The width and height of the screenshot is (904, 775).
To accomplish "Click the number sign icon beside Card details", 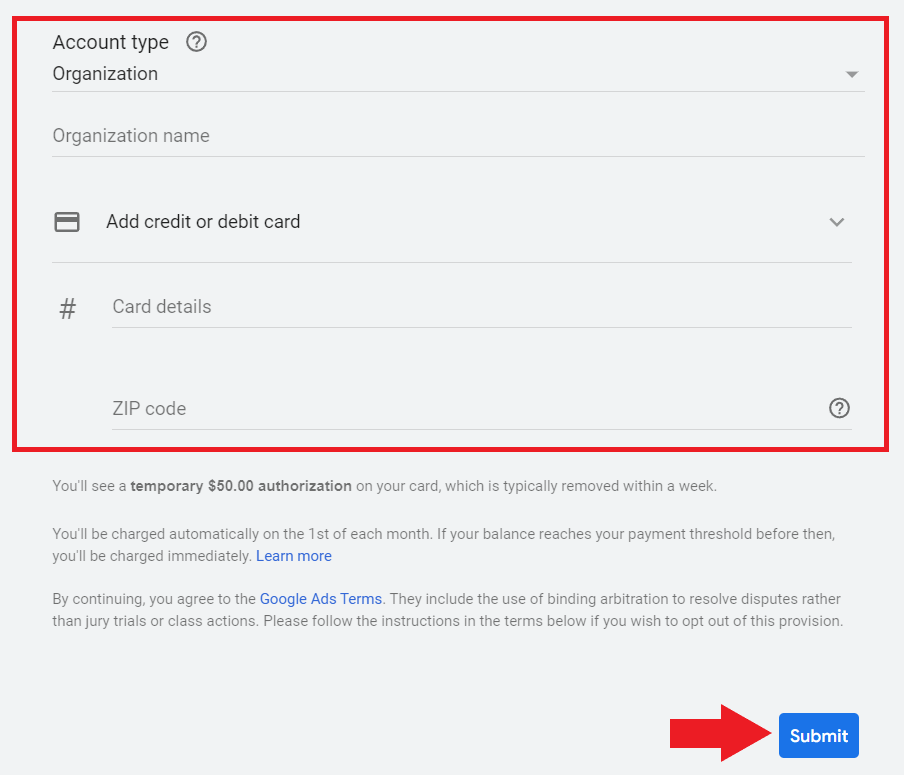I will point(67,308).
